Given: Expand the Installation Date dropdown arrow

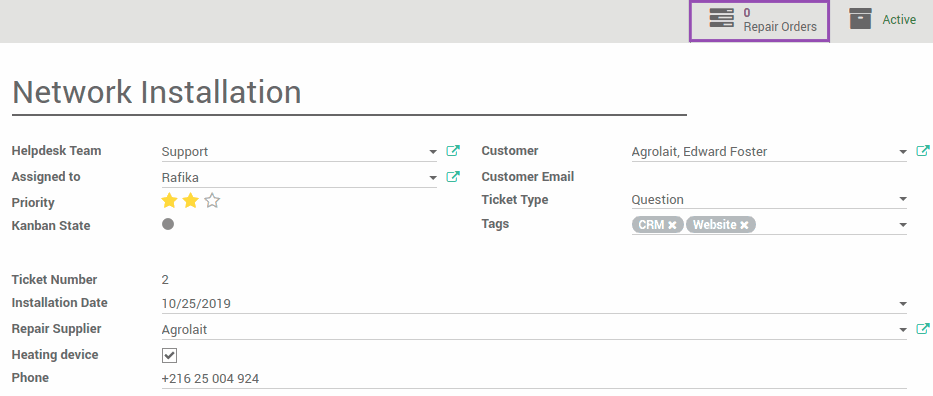Looking at the screenshot, I should point(903,304).
